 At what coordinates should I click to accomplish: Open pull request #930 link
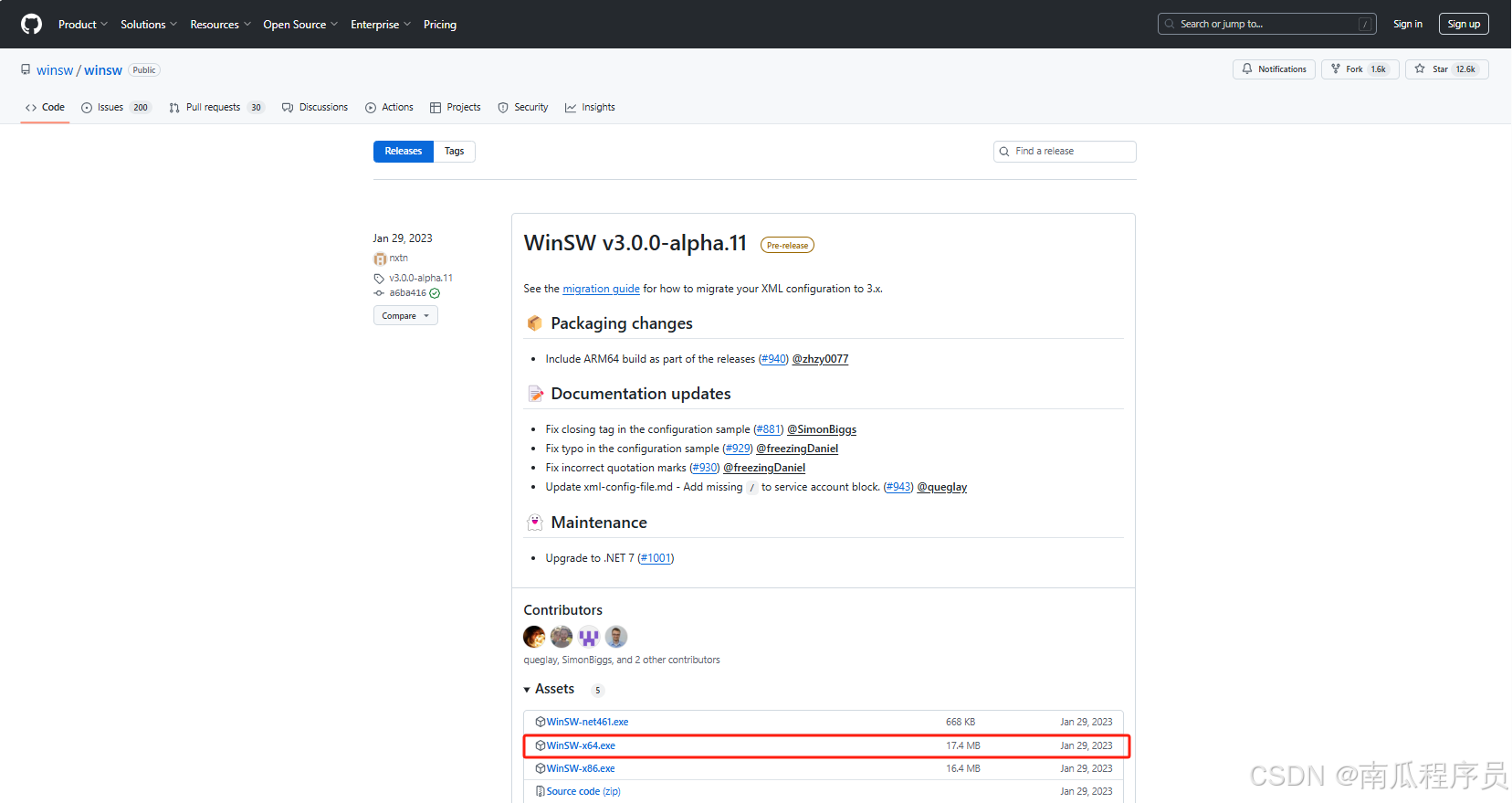pyautogui.click(x=704, y=468)
